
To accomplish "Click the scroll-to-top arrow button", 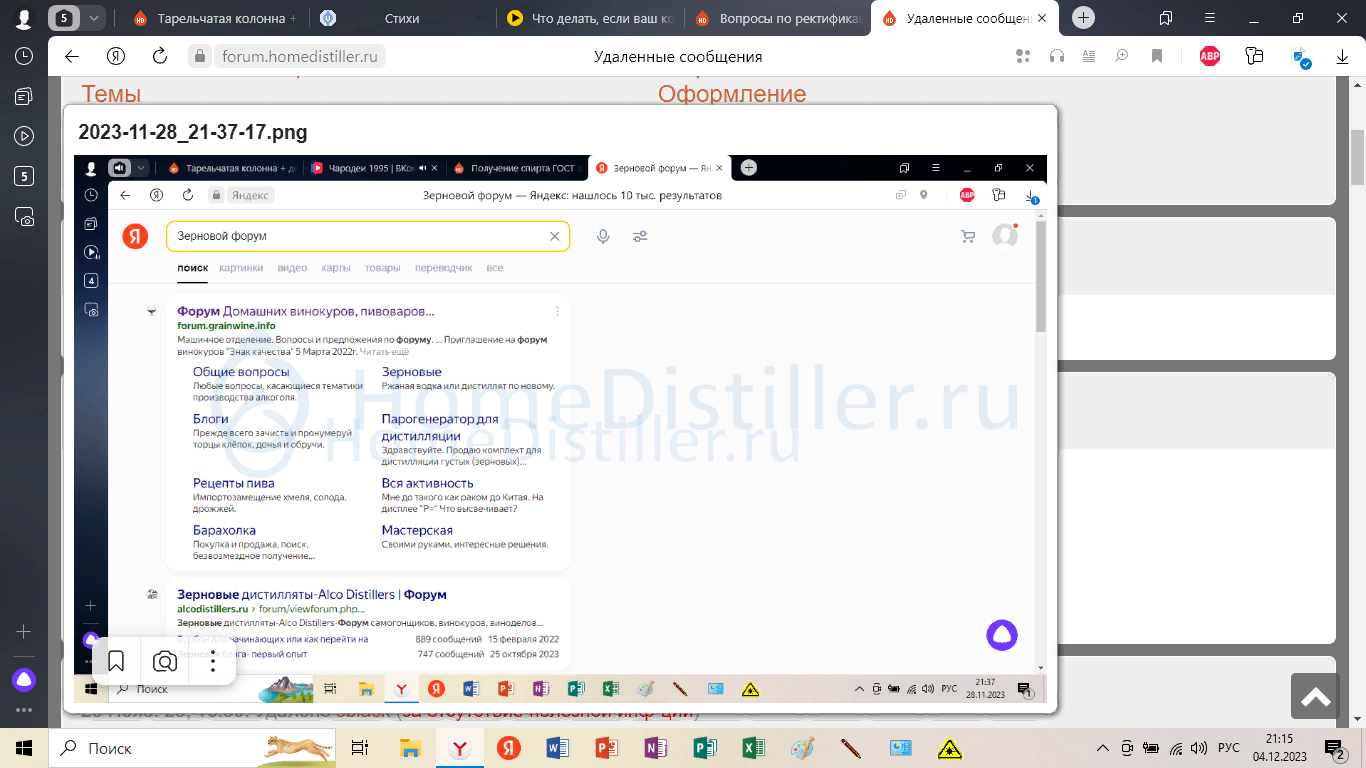I will pos(1315,696).
